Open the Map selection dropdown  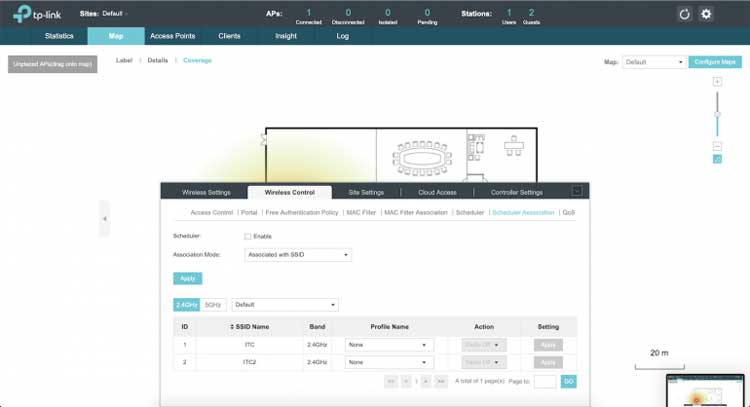point(652,62)
